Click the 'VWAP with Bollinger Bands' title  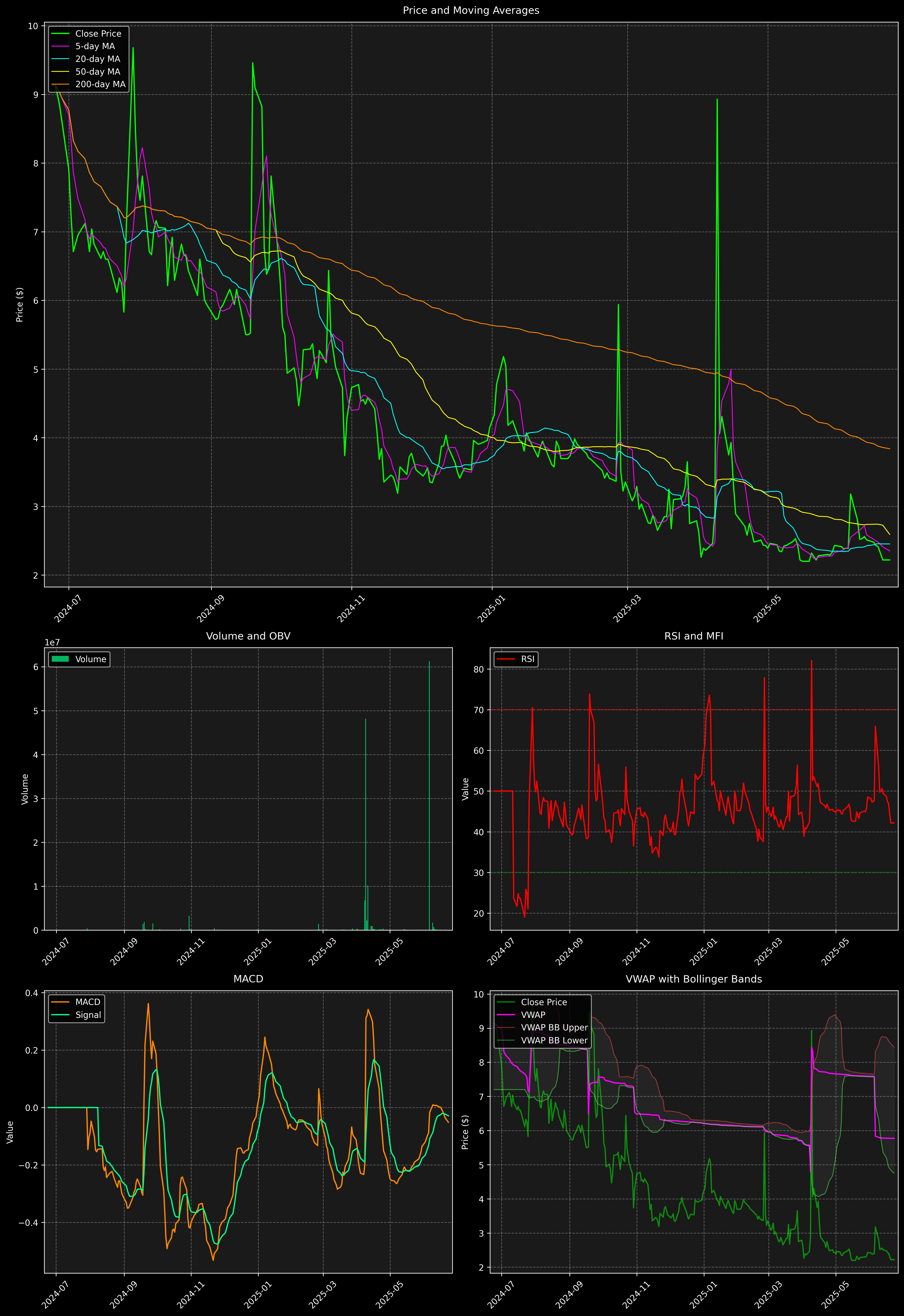694,979
